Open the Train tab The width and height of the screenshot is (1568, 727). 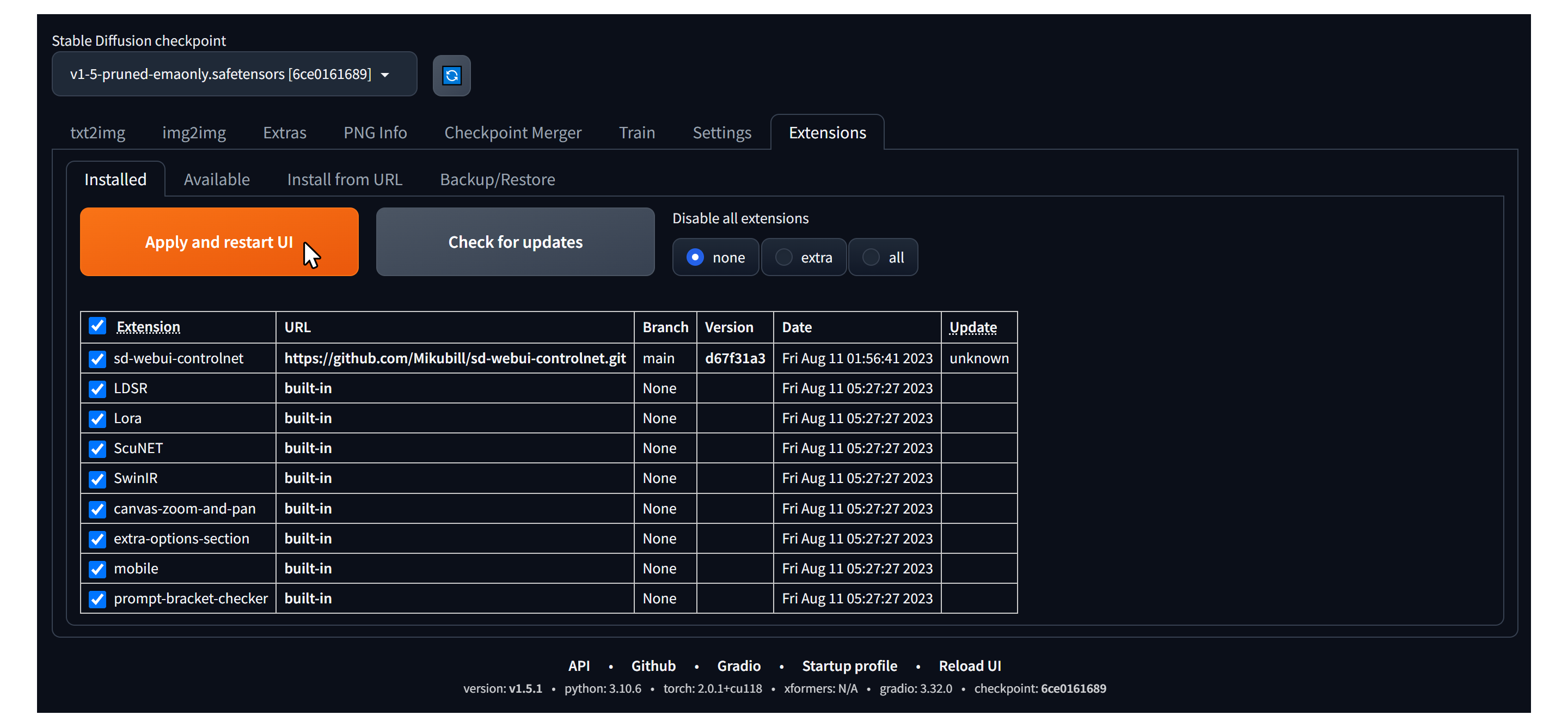click(636, 132)
